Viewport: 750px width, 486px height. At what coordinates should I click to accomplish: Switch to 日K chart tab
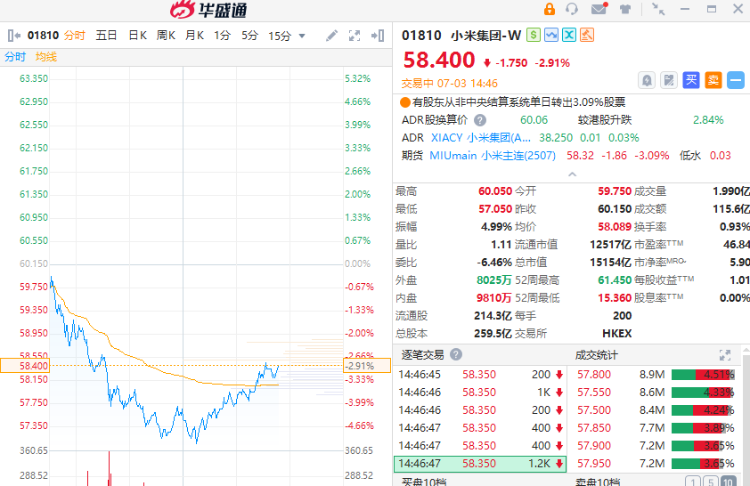click(138, 35)
